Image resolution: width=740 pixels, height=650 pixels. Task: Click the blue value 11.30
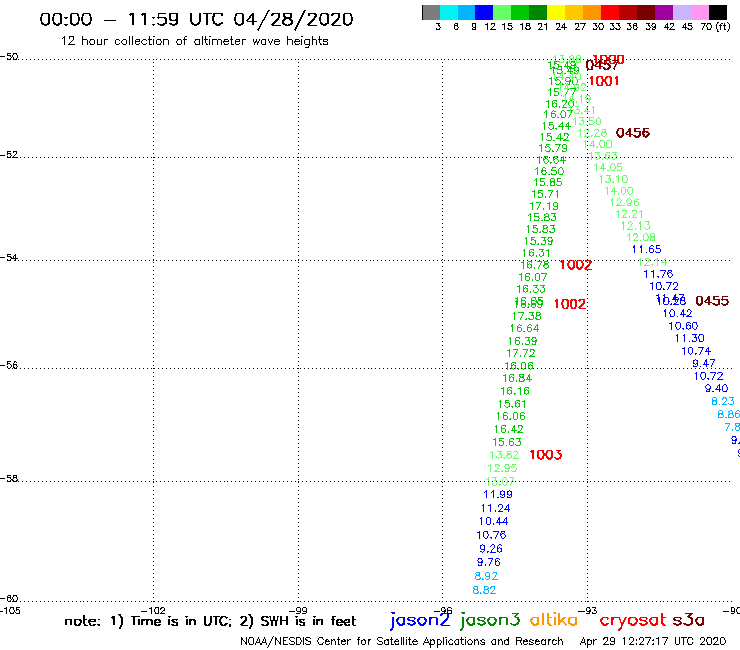[690, 338]
